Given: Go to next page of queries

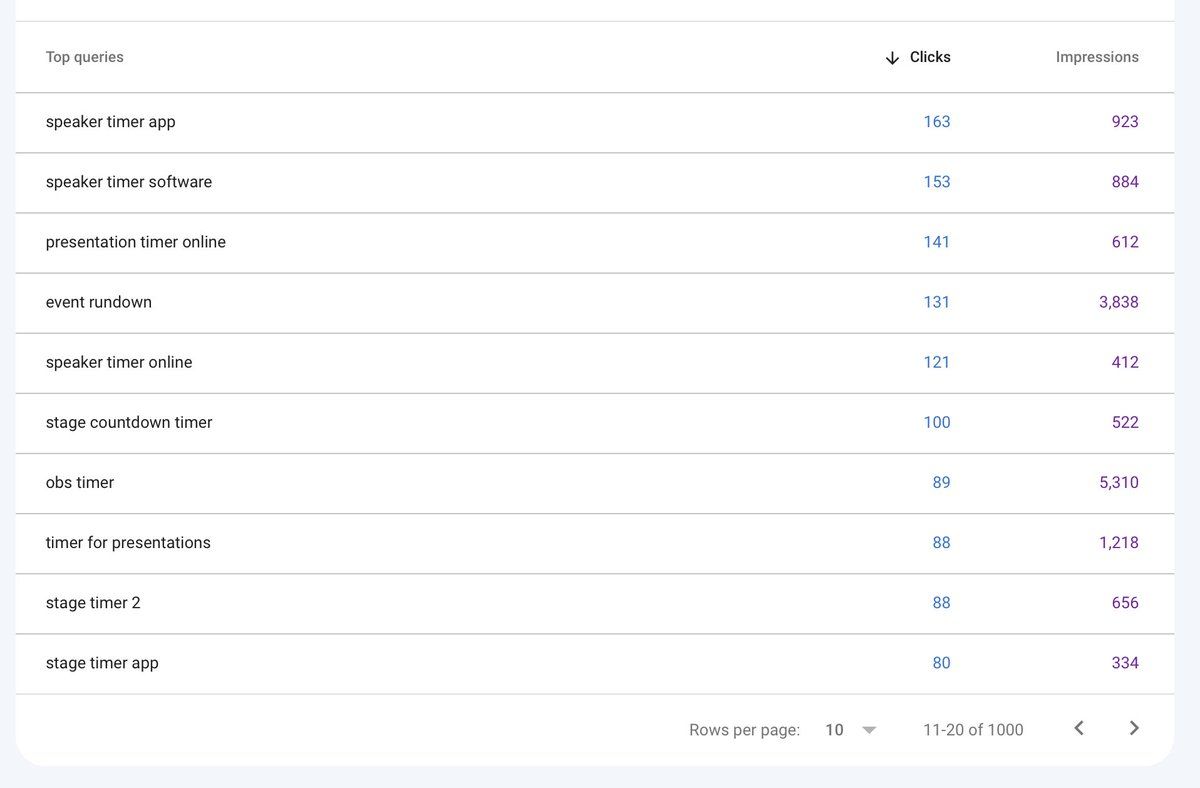Looking at the screenshot, I should click(x=1134, y=729).
